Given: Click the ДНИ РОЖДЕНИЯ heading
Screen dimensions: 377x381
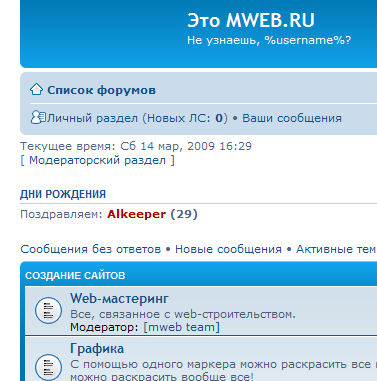Looking at the screenshot, I should 63,194.
